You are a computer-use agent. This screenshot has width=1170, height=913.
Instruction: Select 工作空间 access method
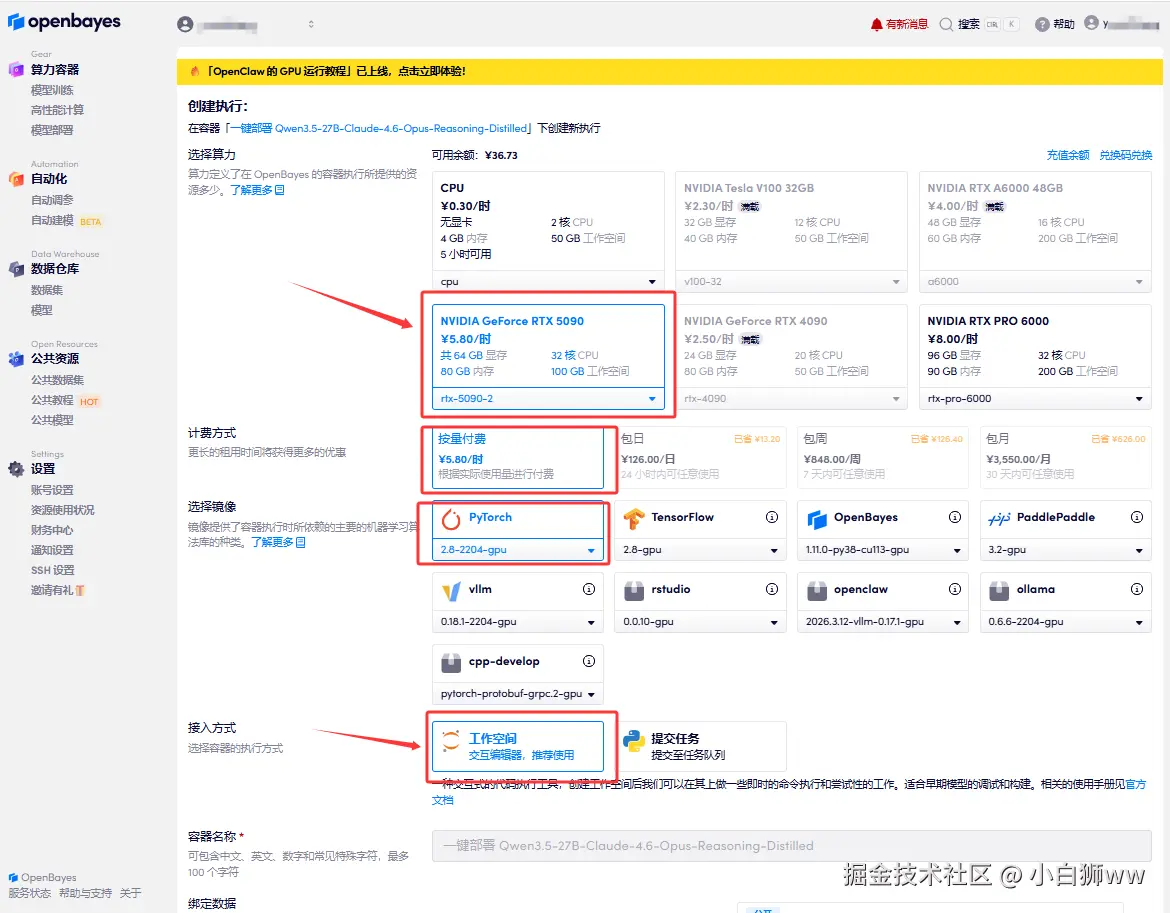click(518, 746)
